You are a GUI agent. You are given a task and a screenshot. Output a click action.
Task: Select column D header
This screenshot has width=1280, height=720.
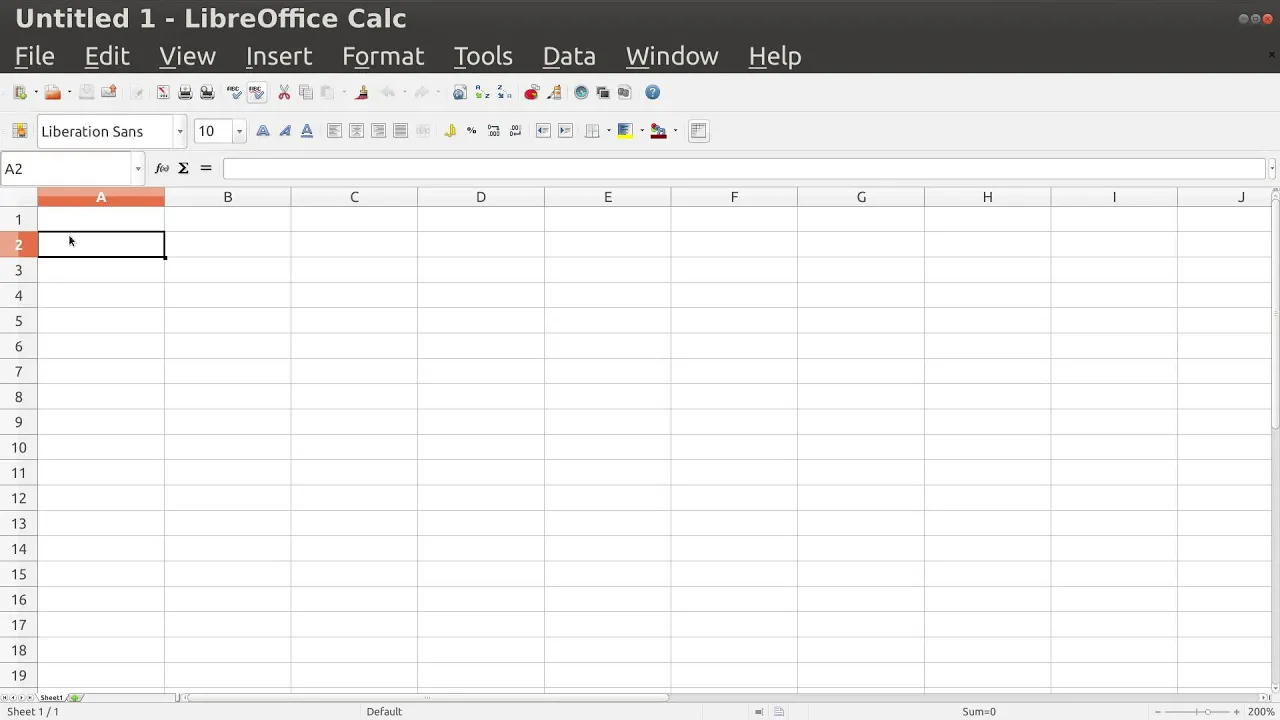(481, 197)
